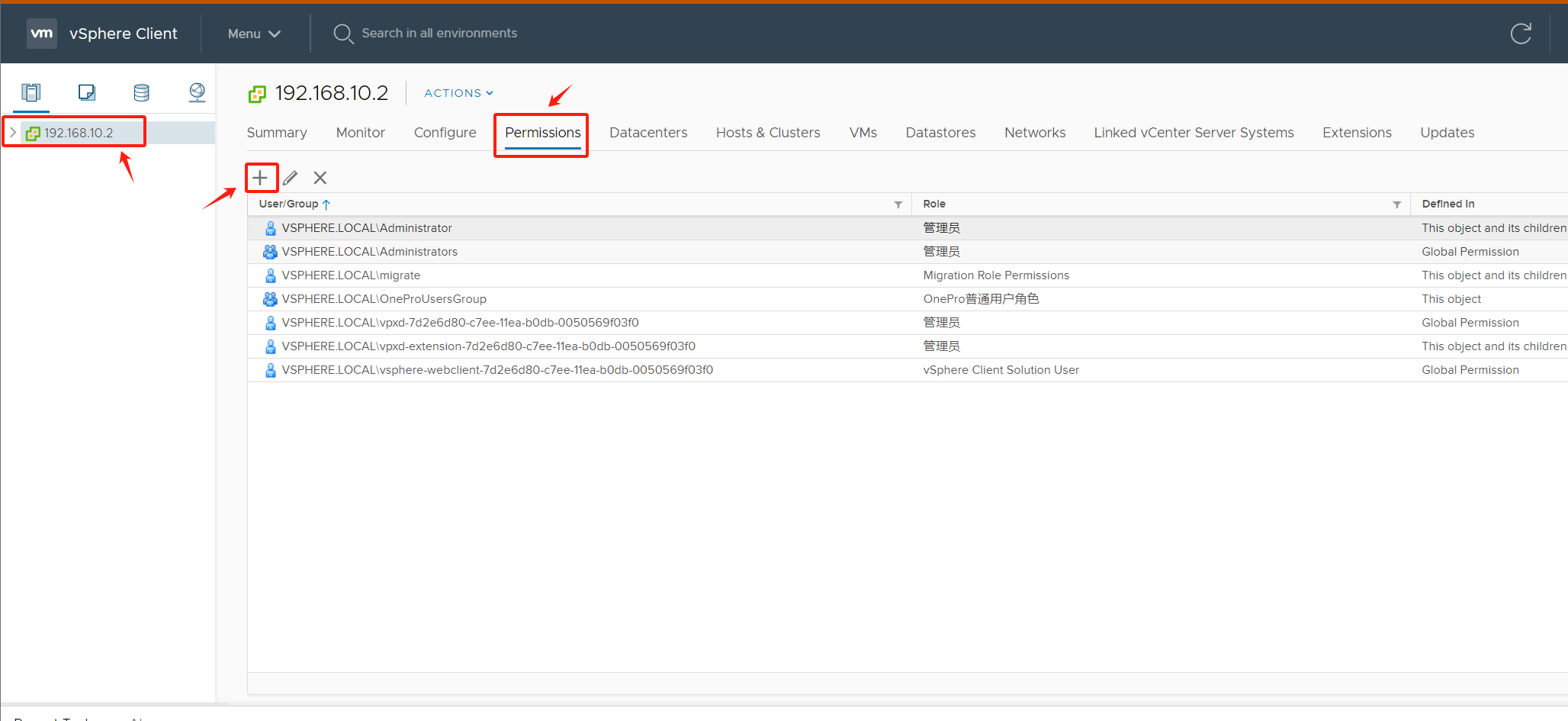The width and height of the screenshot is (1568, 721).
Task: Open the VMs and Templates inventory view icon
Action: coord(86,93)
